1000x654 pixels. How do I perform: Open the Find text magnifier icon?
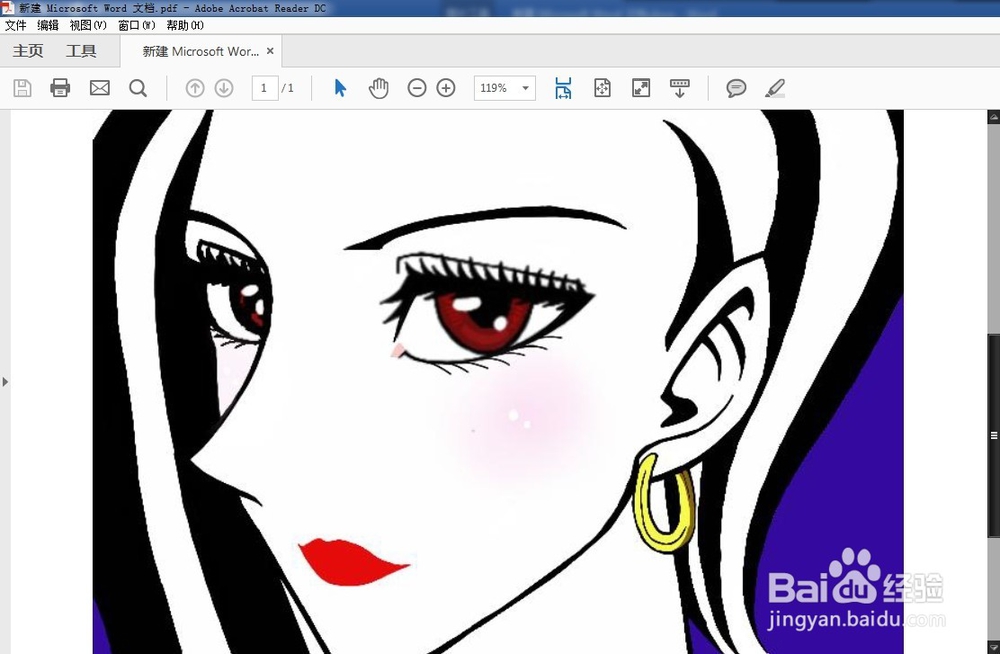pyautogui.click(x=138, y=88)
